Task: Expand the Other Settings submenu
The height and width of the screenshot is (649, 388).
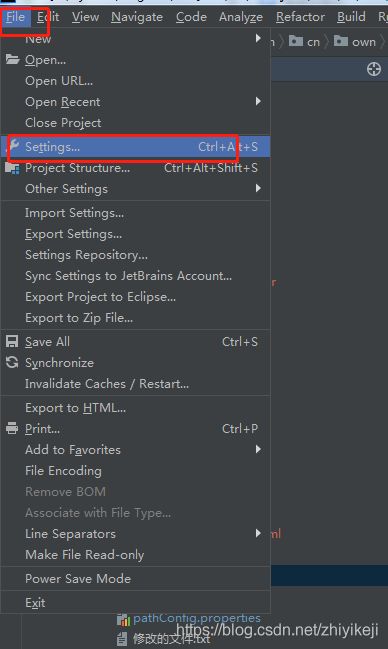Action: [x=135, y=189]
